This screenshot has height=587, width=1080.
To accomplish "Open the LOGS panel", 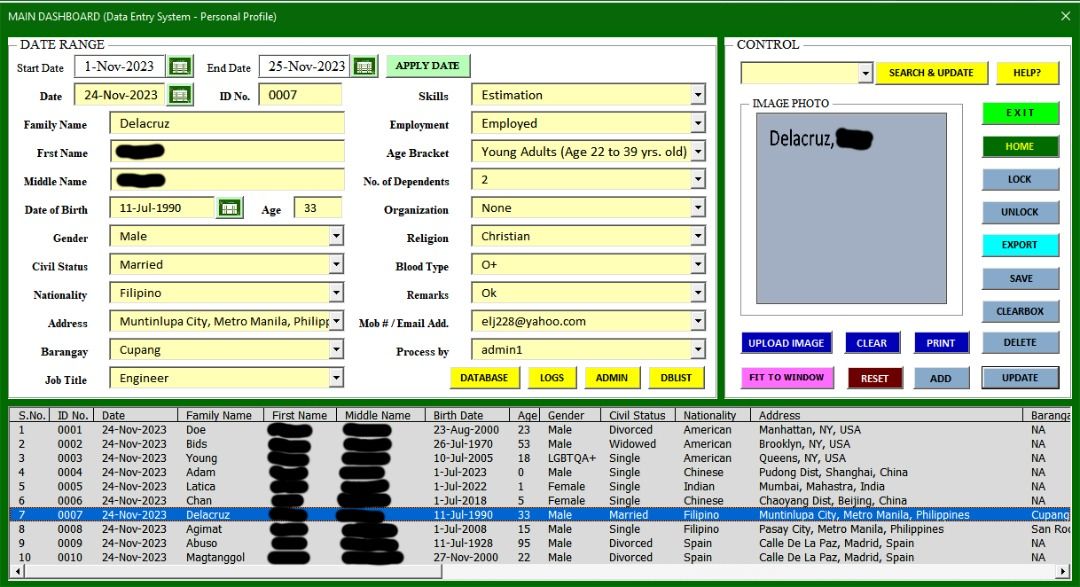I will [x=553, y=378].
